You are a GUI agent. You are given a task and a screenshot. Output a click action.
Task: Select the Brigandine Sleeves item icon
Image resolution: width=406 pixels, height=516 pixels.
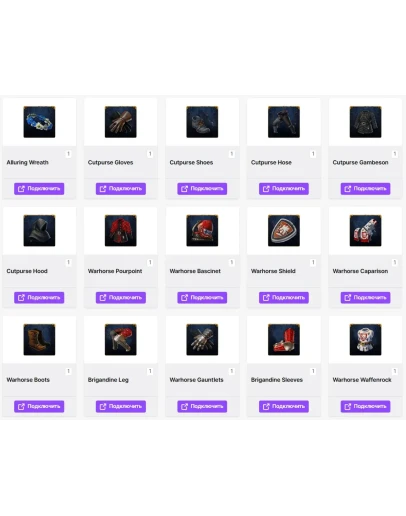284,340
